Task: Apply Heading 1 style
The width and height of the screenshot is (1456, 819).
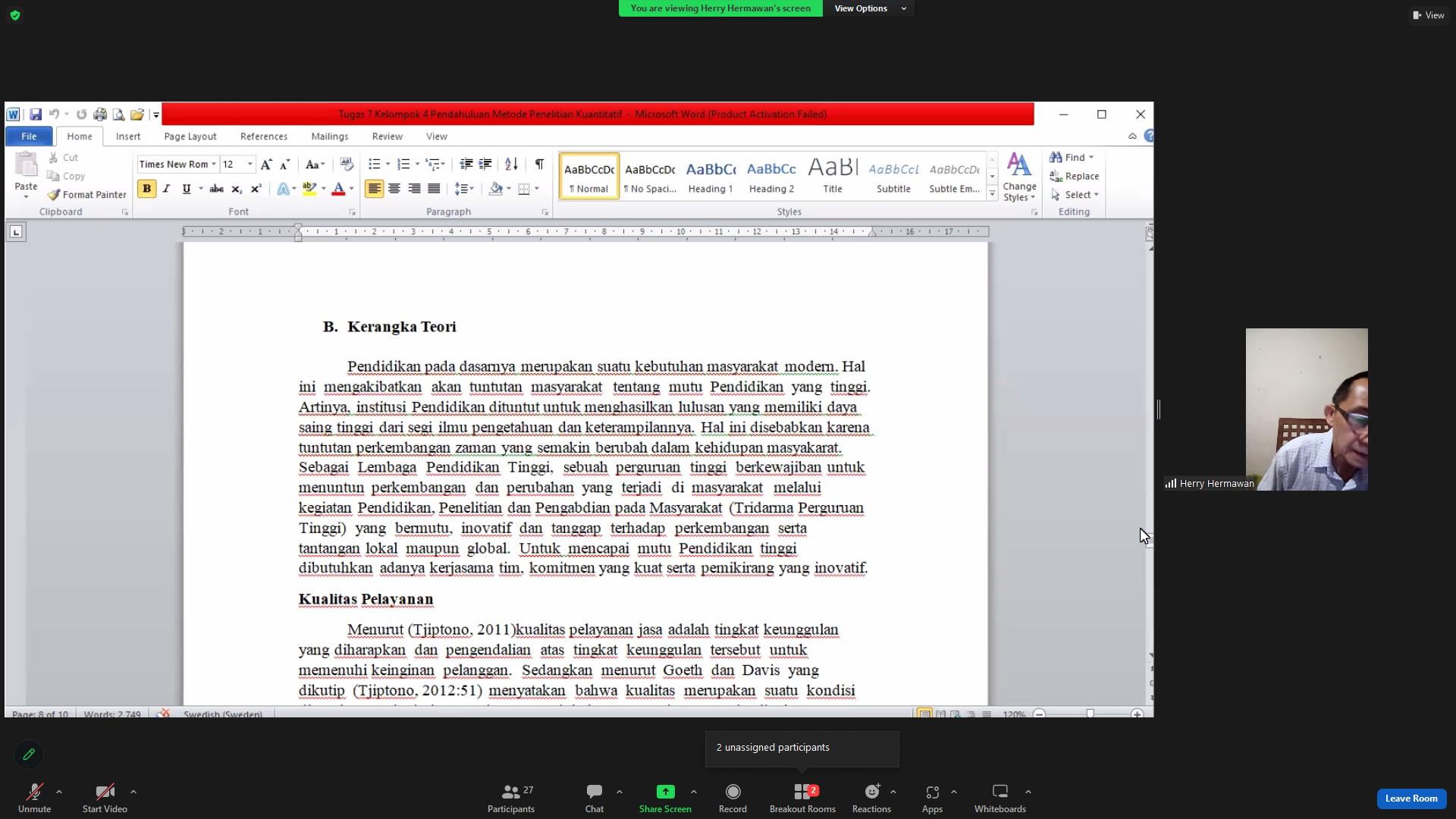Action: 711,177
